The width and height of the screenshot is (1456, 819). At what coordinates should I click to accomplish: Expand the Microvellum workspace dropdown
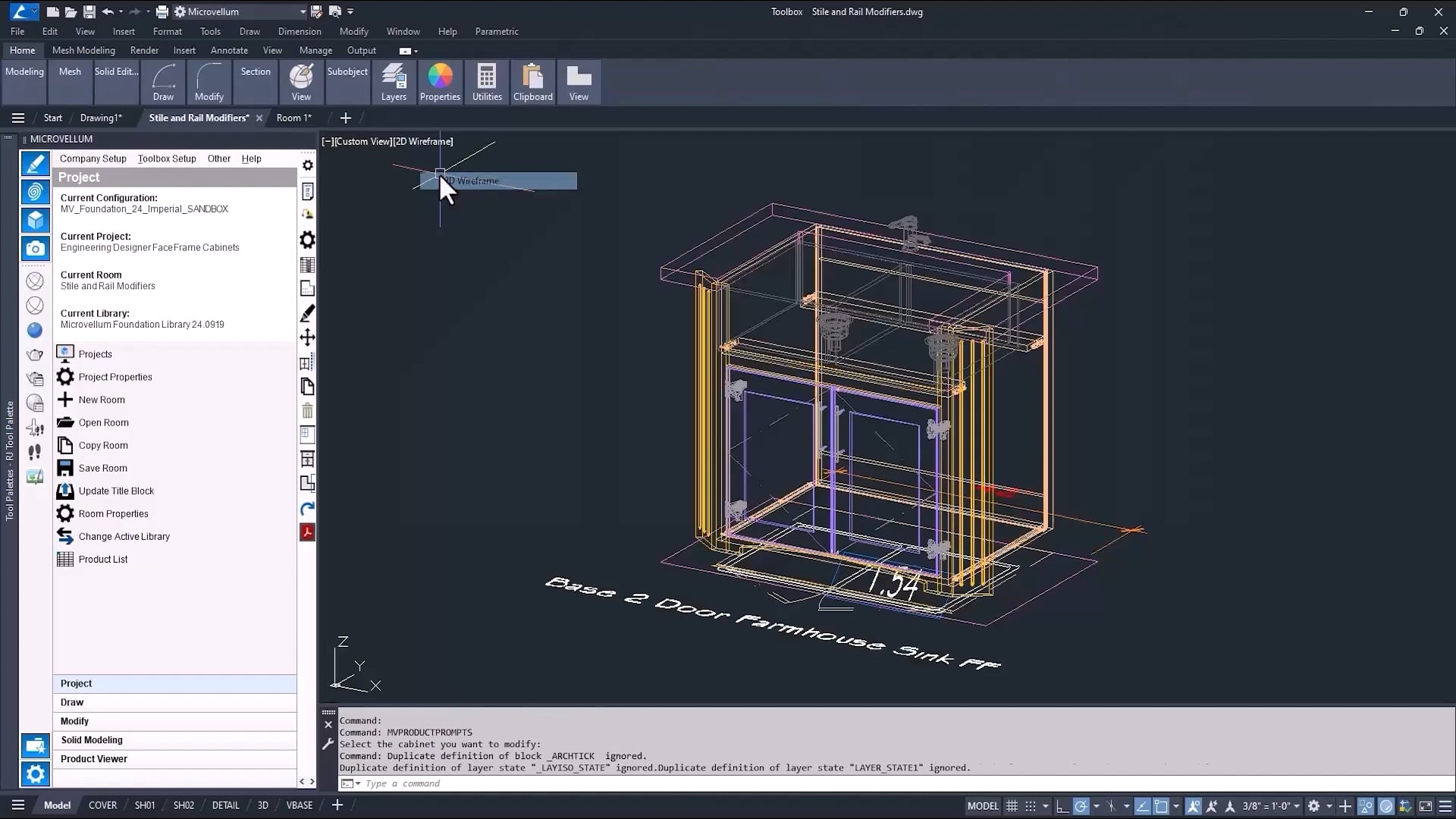coord(303,11)
